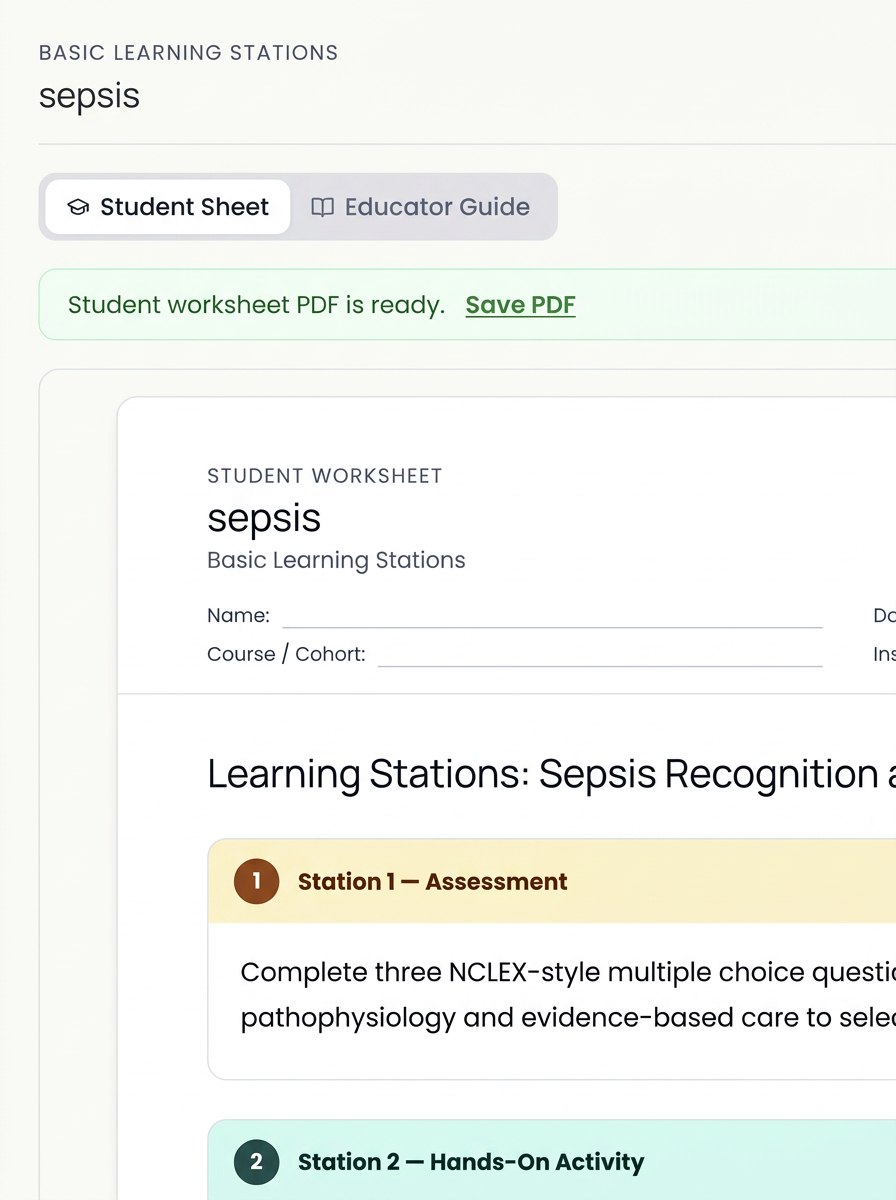Select the Station 2 — Hands-On Activity header
The width and height of the screenshot is (896, 1200).
[x=552, y=1160]
